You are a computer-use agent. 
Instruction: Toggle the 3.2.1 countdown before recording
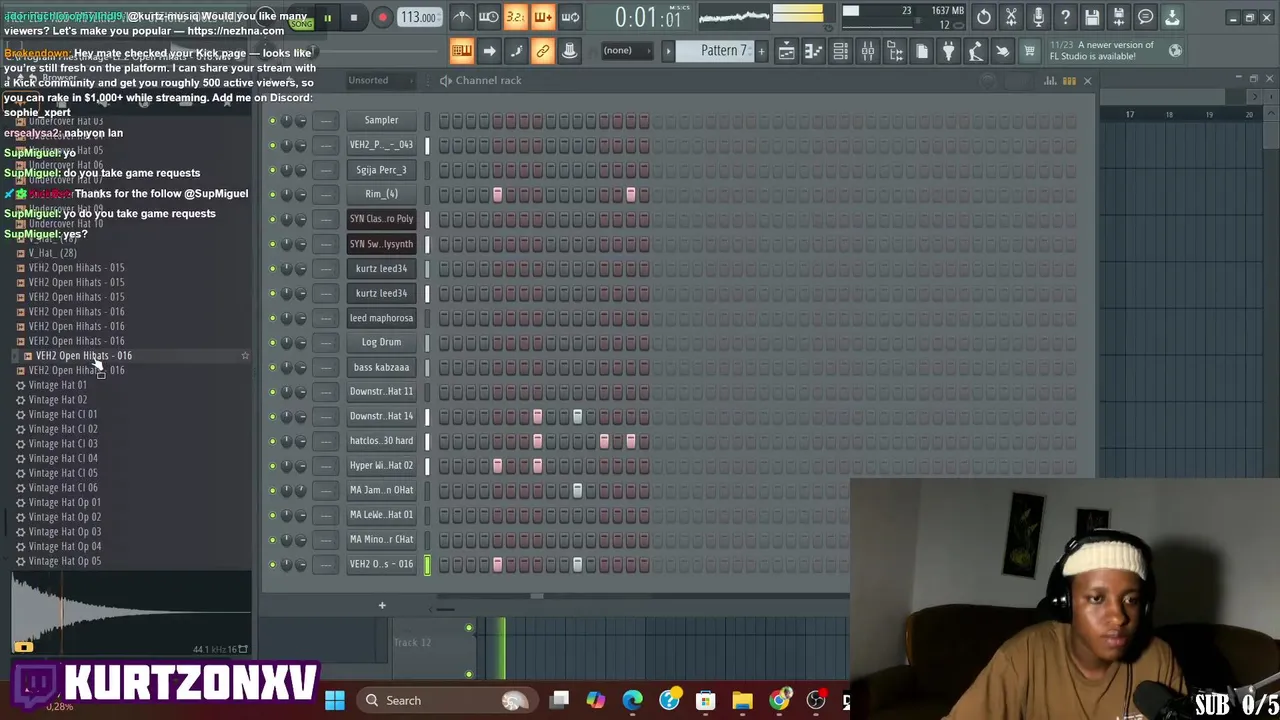point(515,16)
